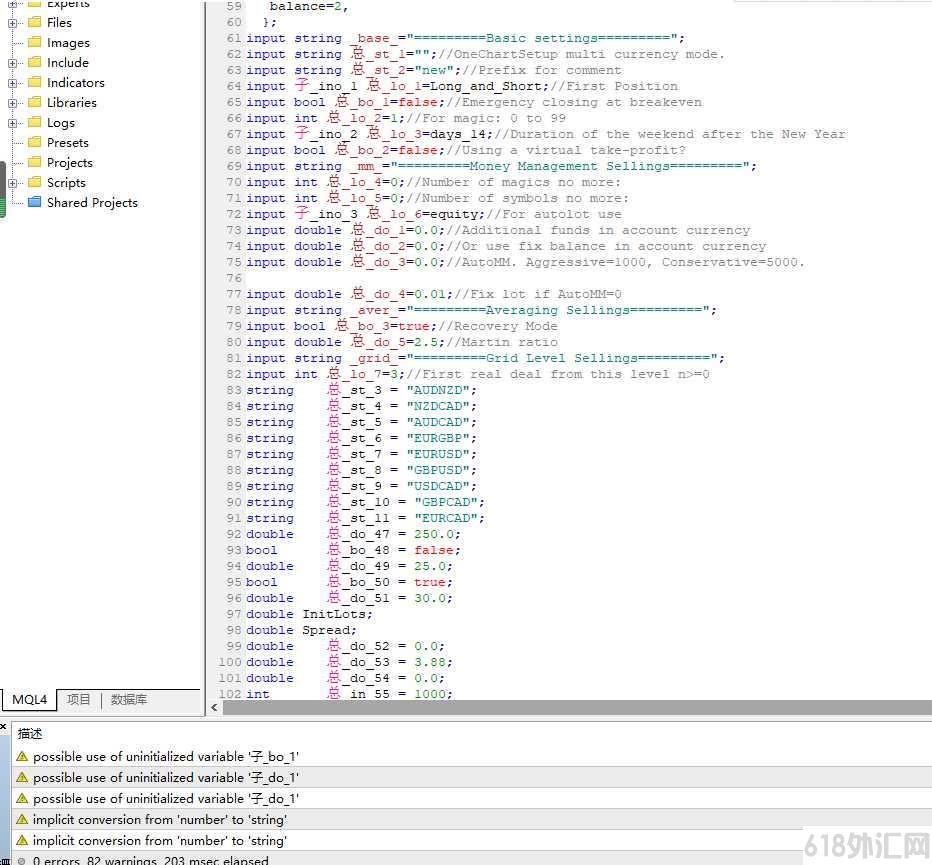
Task: Place cursor on line 61 Basic settings string
Action: [542, 38]
